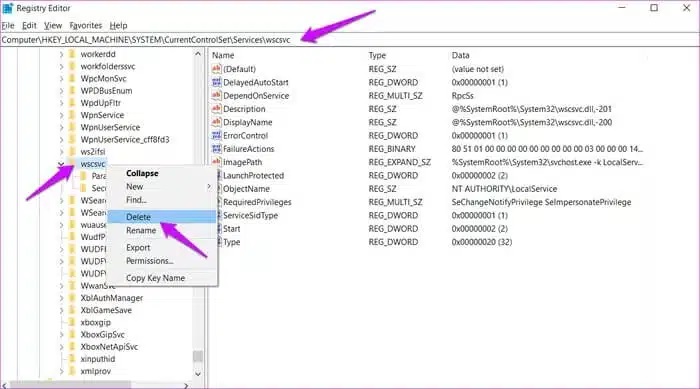Click the tree scrollbar down arrow
The image size is (700, 389).
[x=198, y=374]
